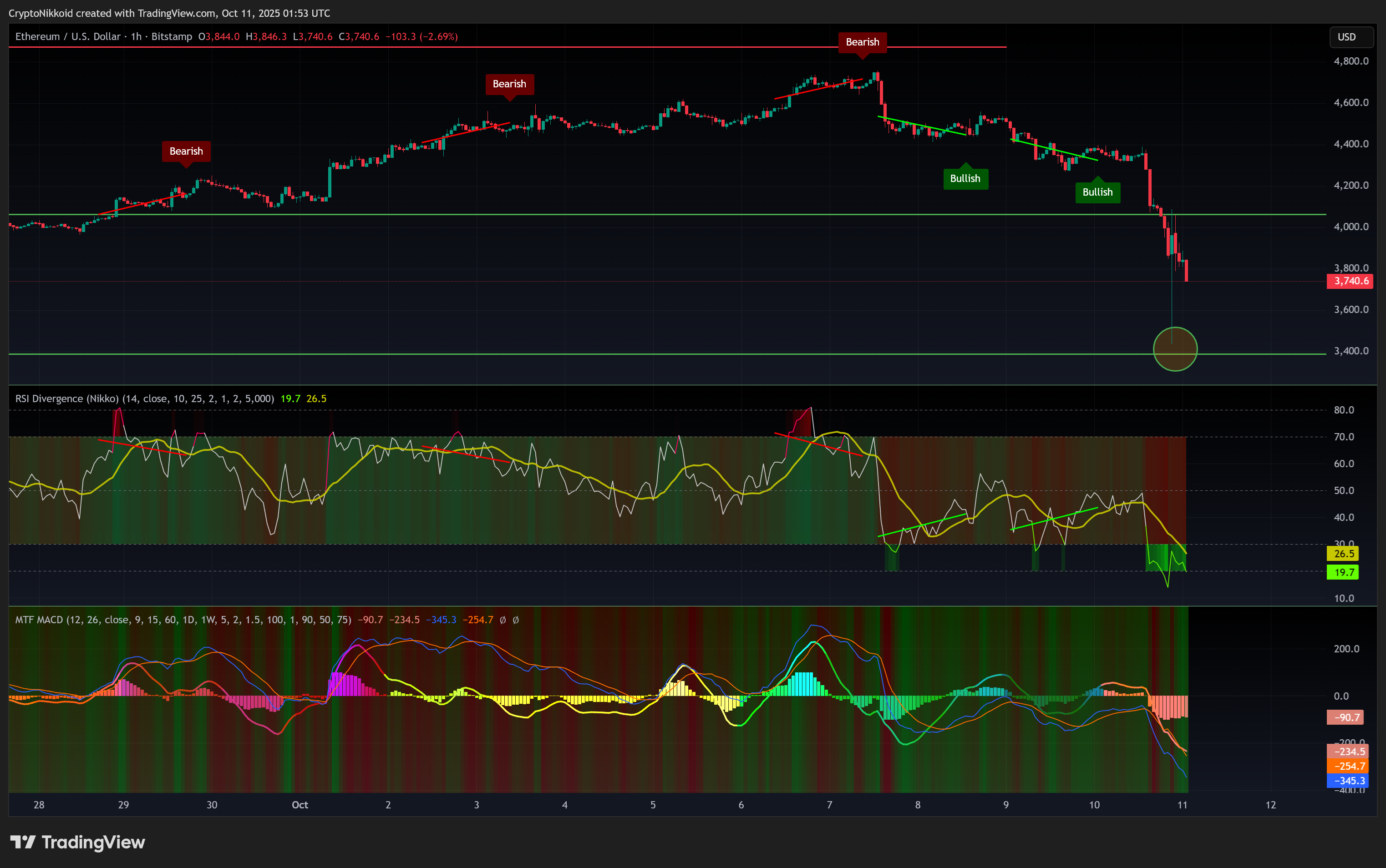Click the 70.0 level on RSI axis
This screenshot has width=1386, height=868.
1344,437
